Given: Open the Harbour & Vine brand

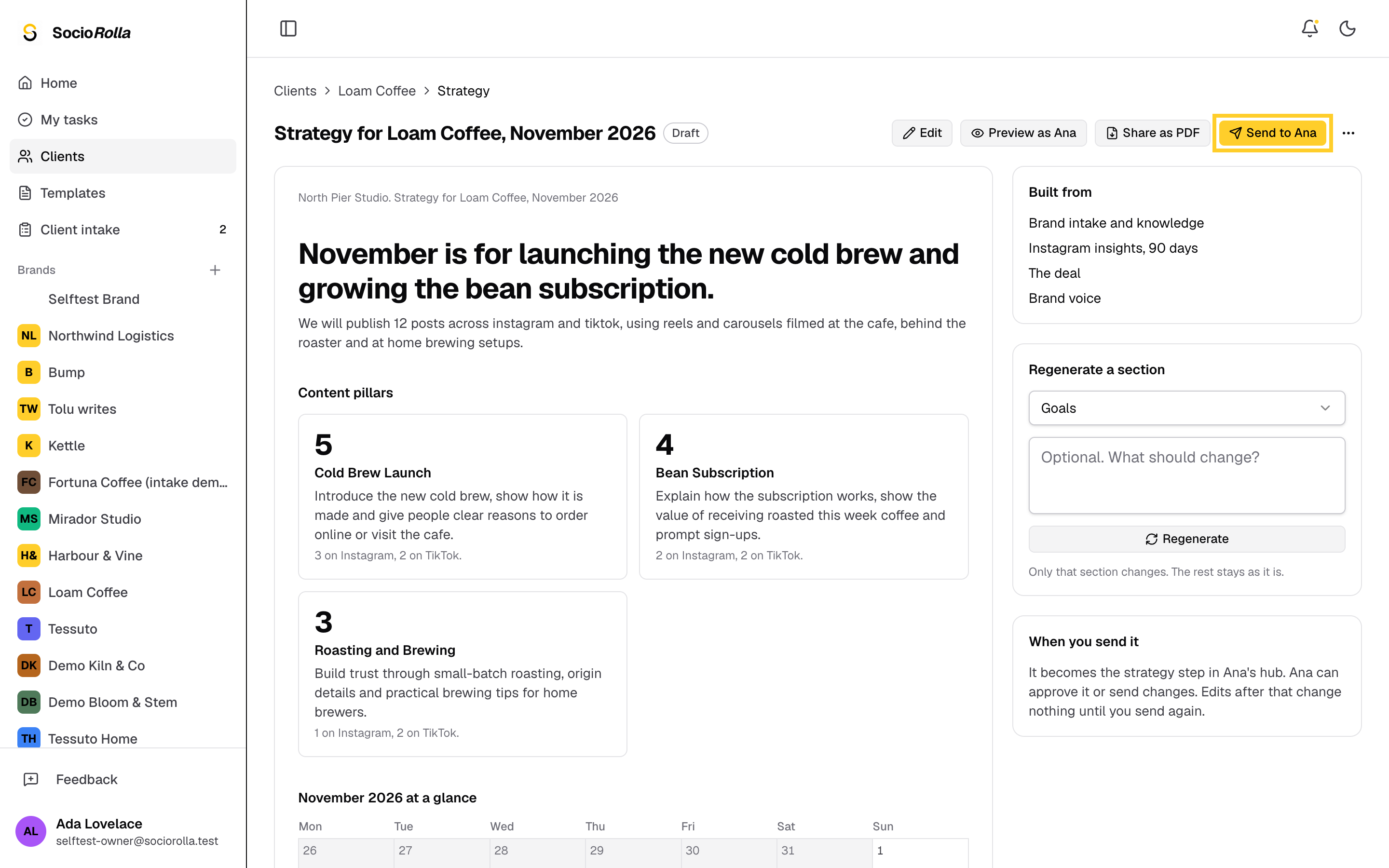Looking at the screenshot, I should 123,556.
